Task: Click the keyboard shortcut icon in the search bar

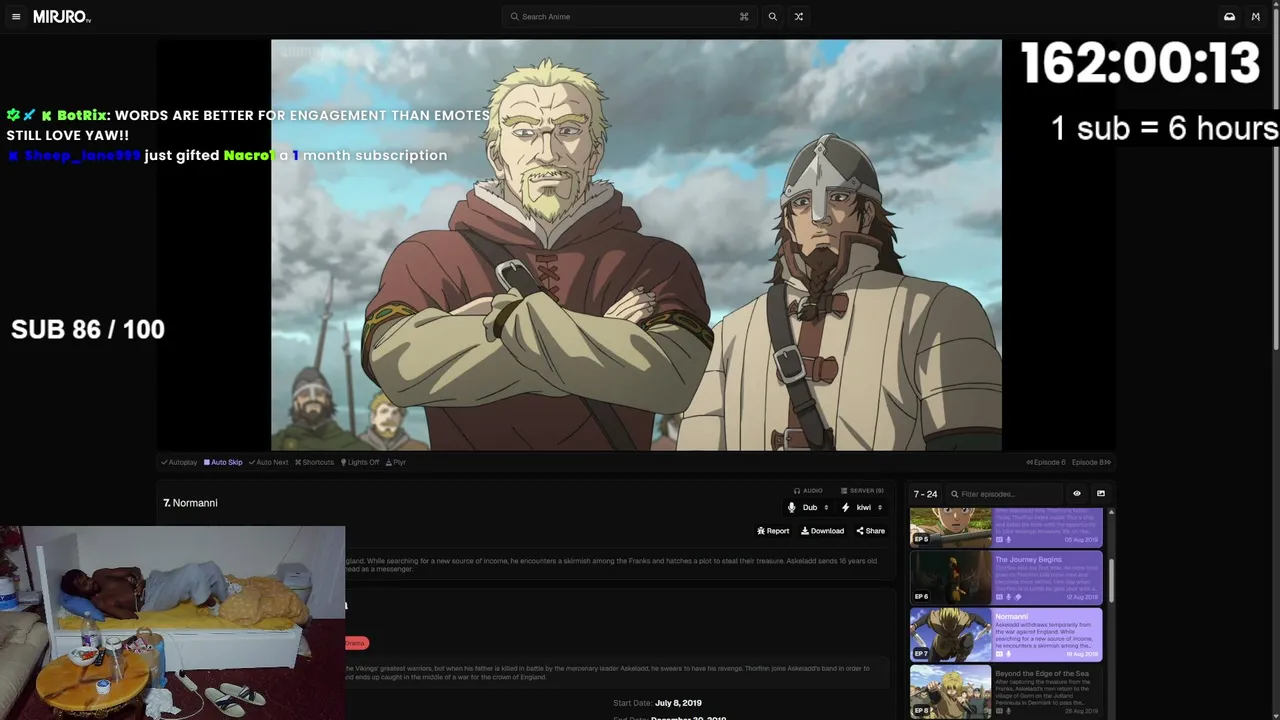Action: tap(744, 17)
